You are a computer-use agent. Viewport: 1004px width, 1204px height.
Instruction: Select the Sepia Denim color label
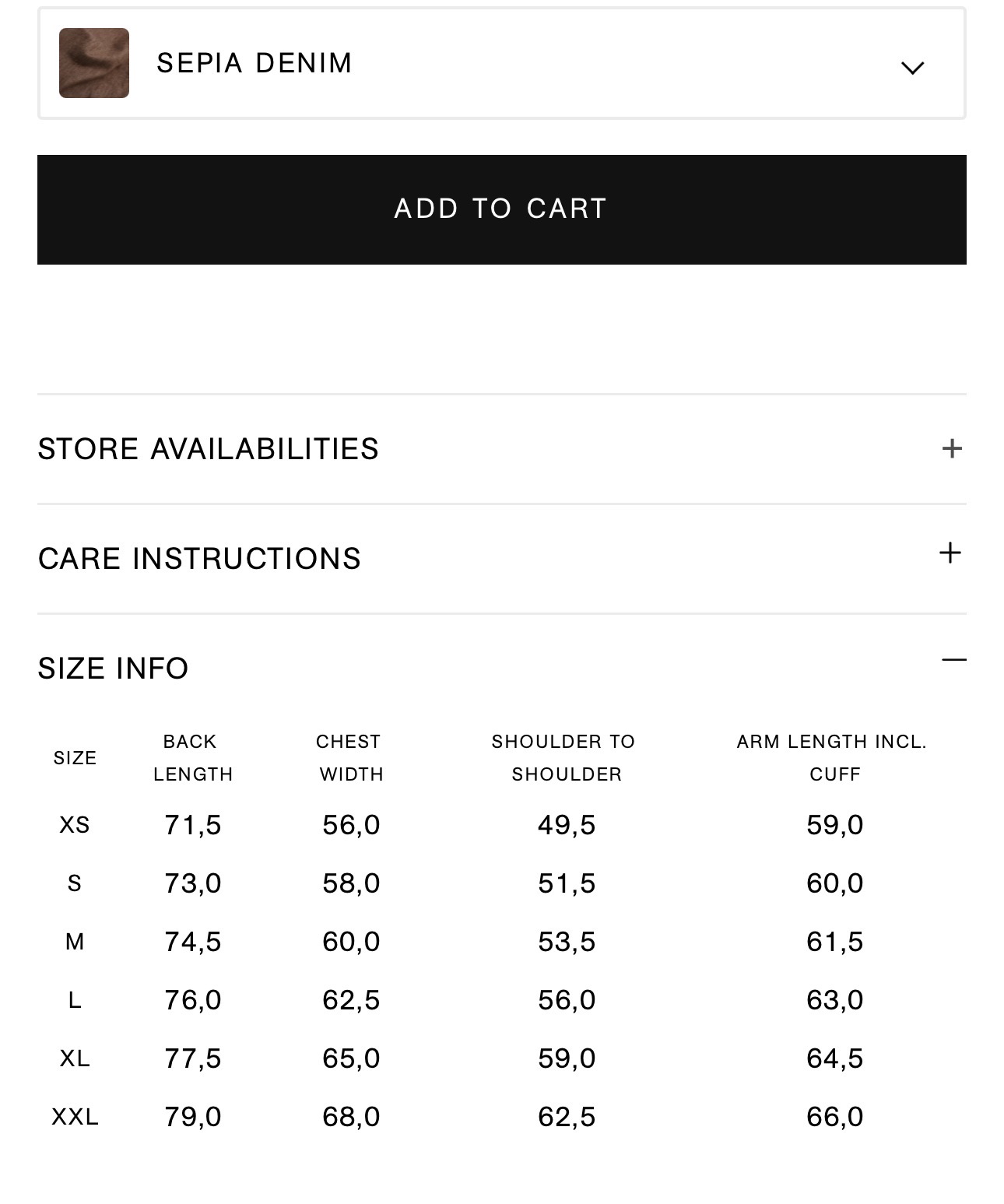[255, 63]
